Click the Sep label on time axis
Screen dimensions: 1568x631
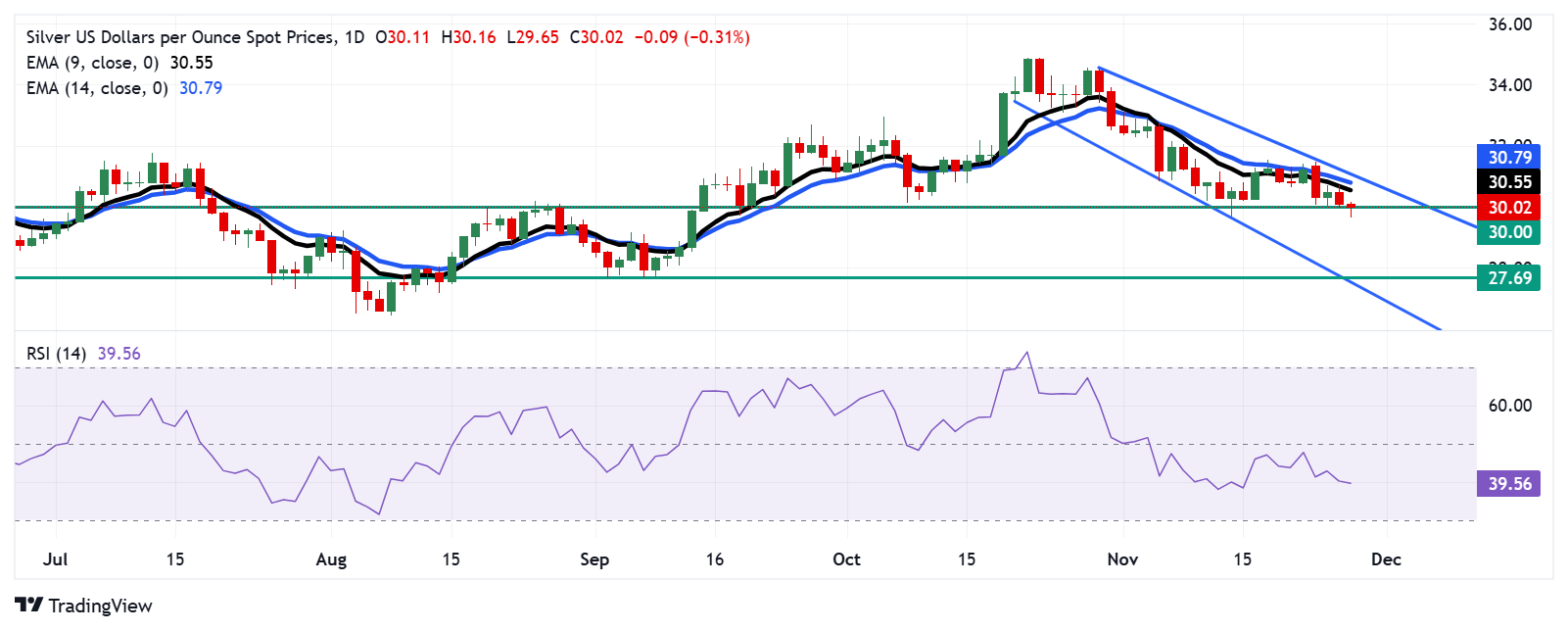[594, 559]
